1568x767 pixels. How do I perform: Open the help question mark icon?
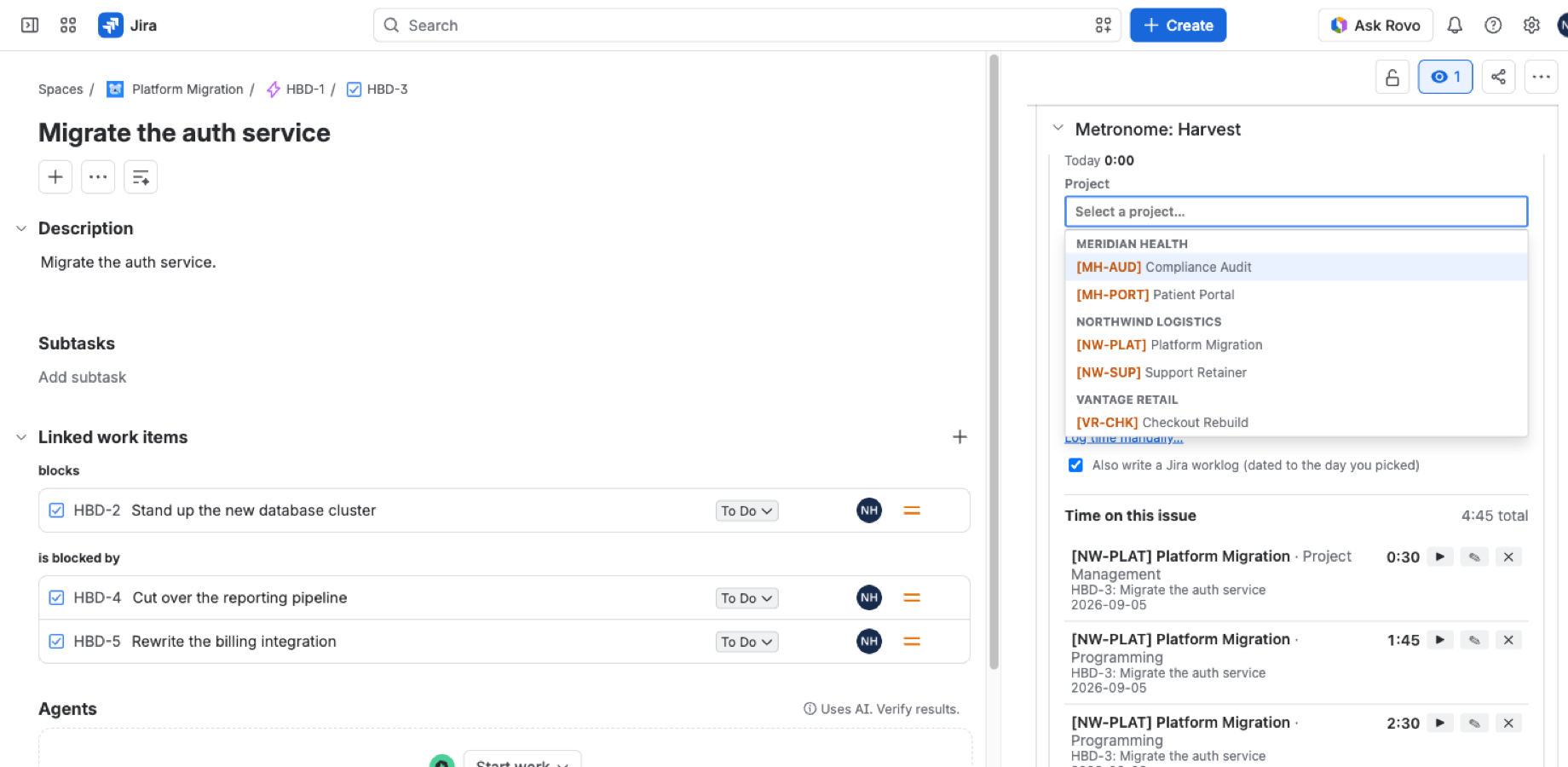click(x=1493, y=26)
